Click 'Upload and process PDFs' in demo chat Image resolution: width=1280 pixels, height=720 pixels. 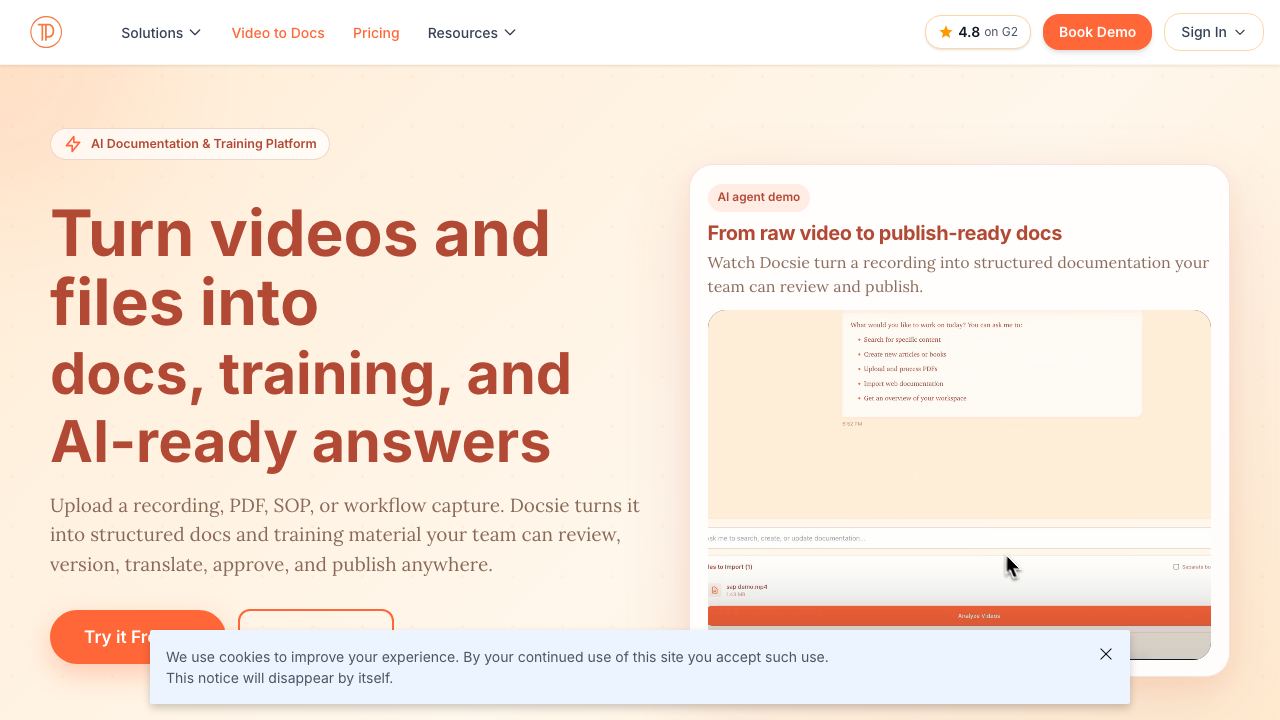900,369
